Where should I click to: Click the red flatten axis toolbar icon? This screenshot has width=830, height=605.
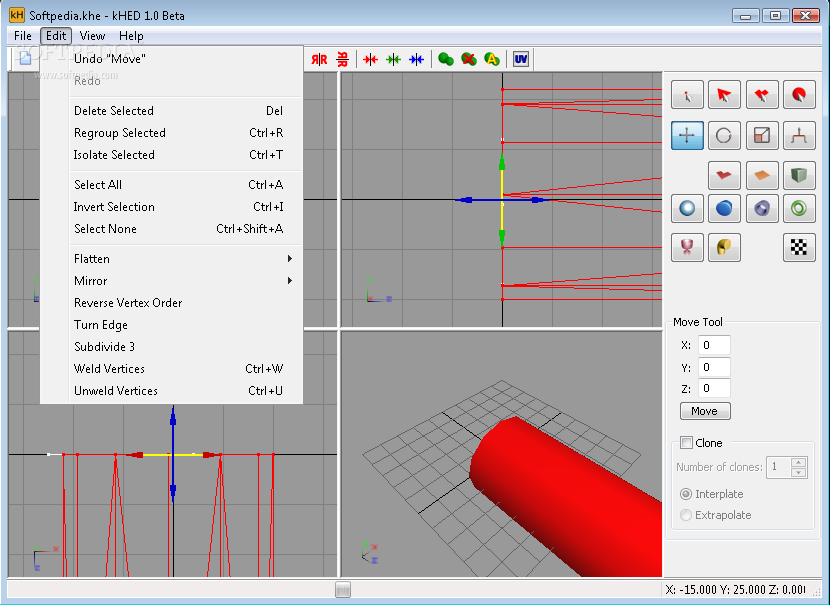[370, 59]
